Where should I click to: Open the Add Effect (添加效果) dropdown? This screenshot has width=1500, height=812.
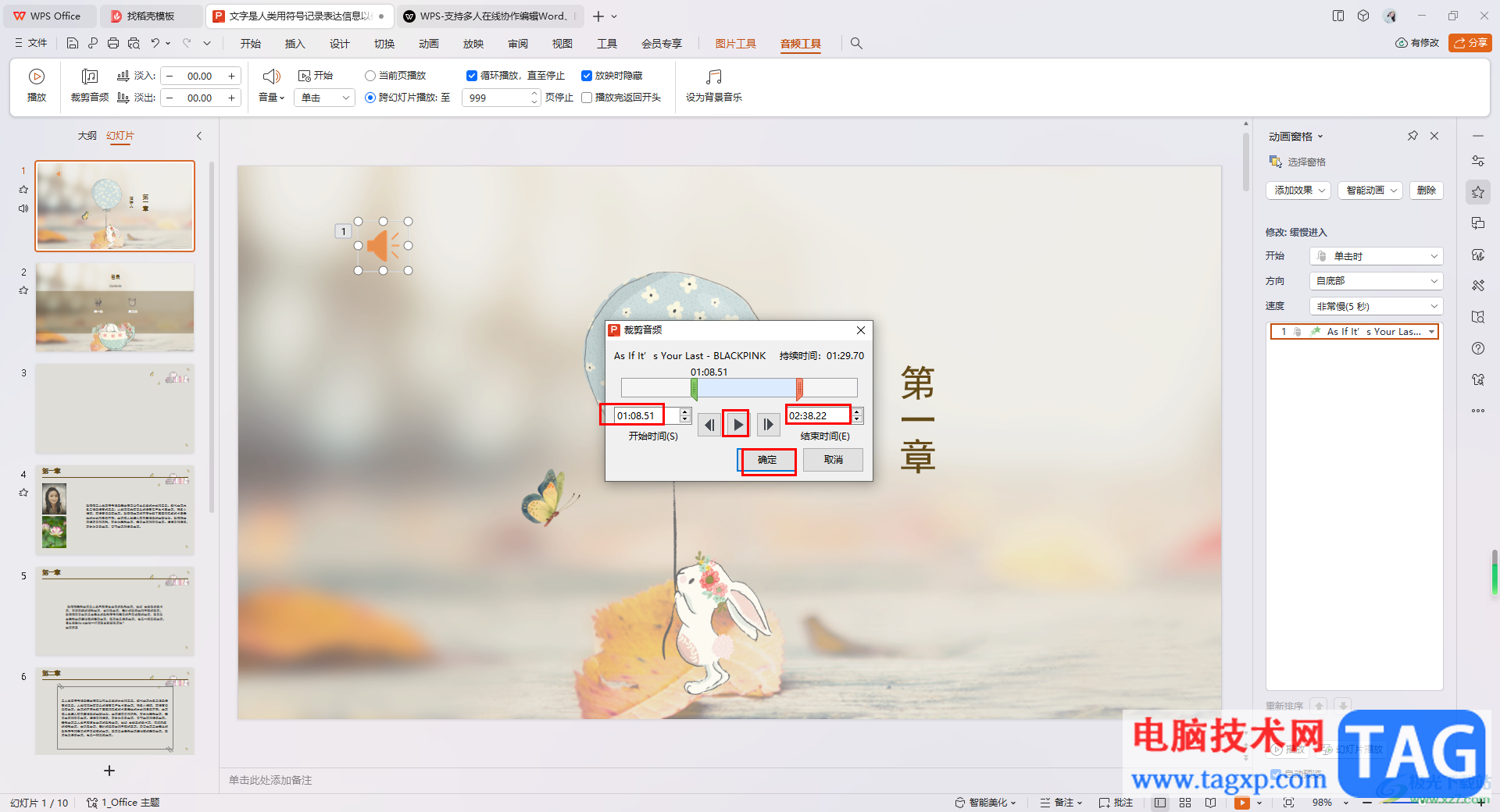[x=1298, y=191]
